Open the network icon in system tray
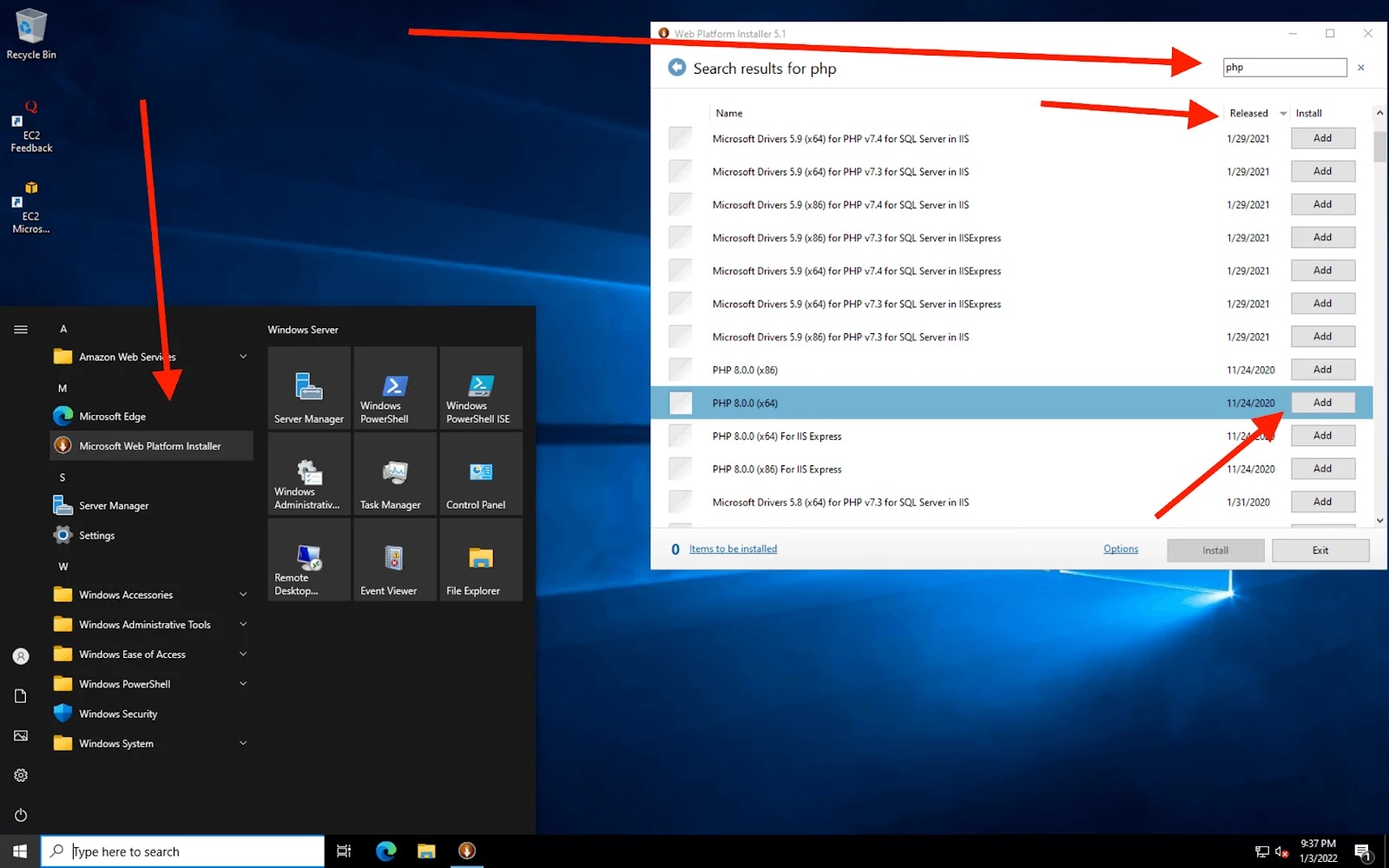The width and height of the screenshot is (1389, 868). (x=1262, y=852)
